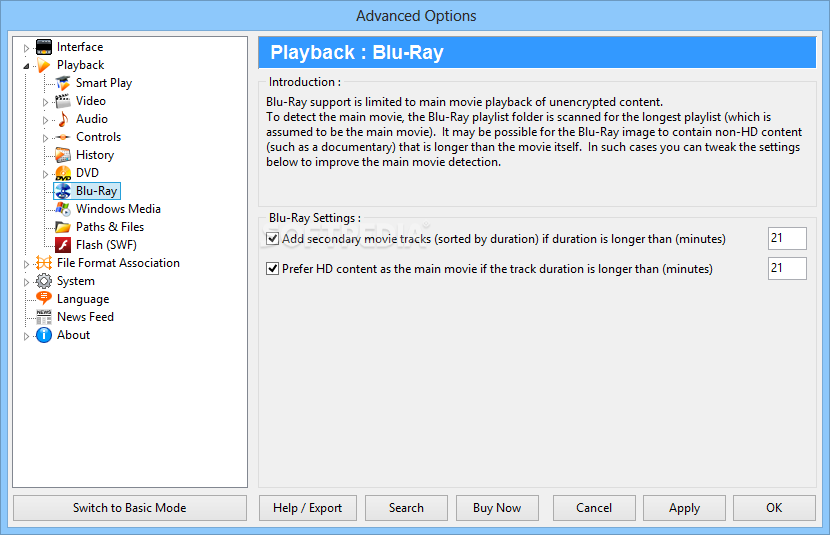Click the Blu-Ray disc icon
Screen dimensions: 830x535
click(63, 191)
